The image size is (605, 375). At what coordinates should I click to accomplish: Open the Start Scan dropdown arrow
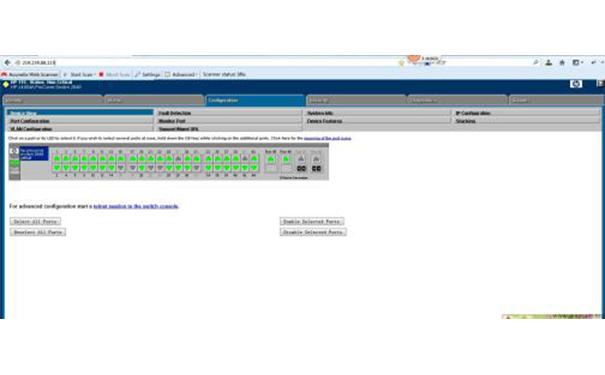pos(95,74)
